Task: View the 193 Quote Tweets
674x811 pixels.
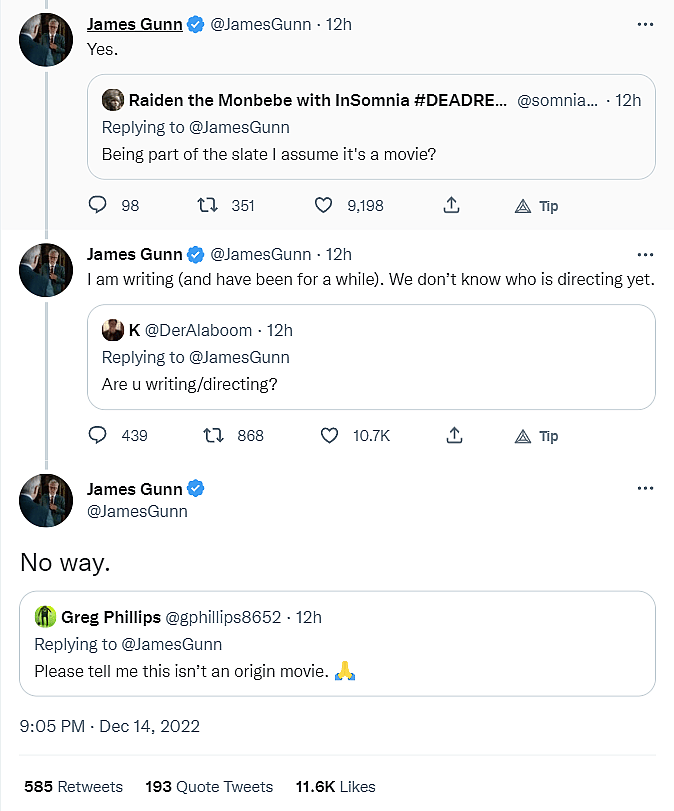Action: [x=209, y=787]
